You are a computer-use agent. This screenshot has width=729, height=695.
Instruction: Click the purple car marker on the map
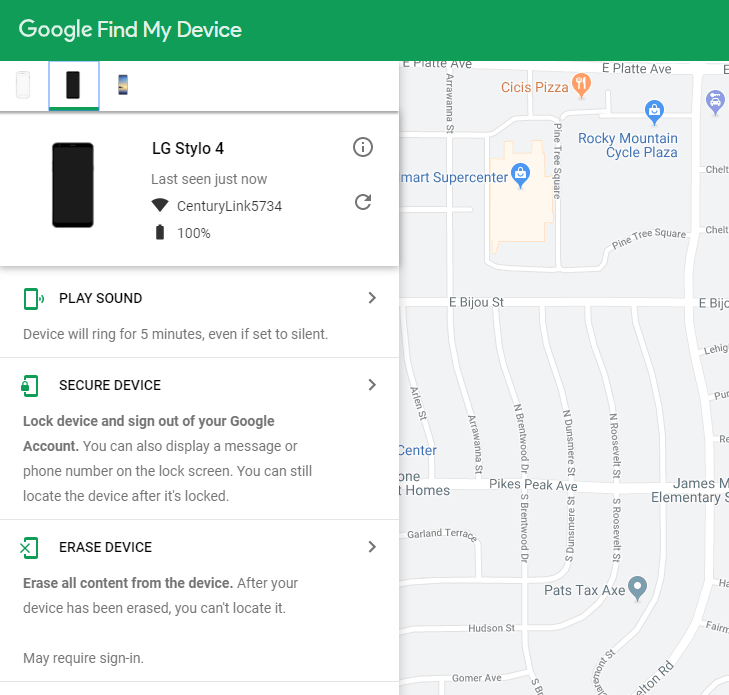715,103
